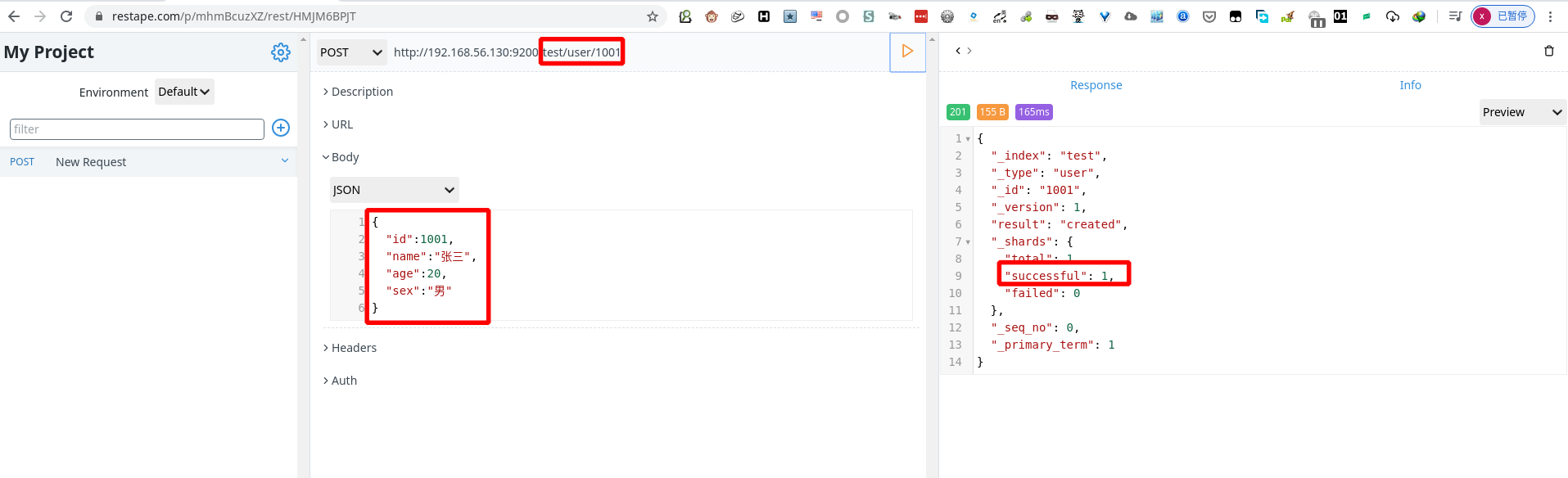Go back in browser history
This screenshot has height=478, width=1568.
pos(14,16)
